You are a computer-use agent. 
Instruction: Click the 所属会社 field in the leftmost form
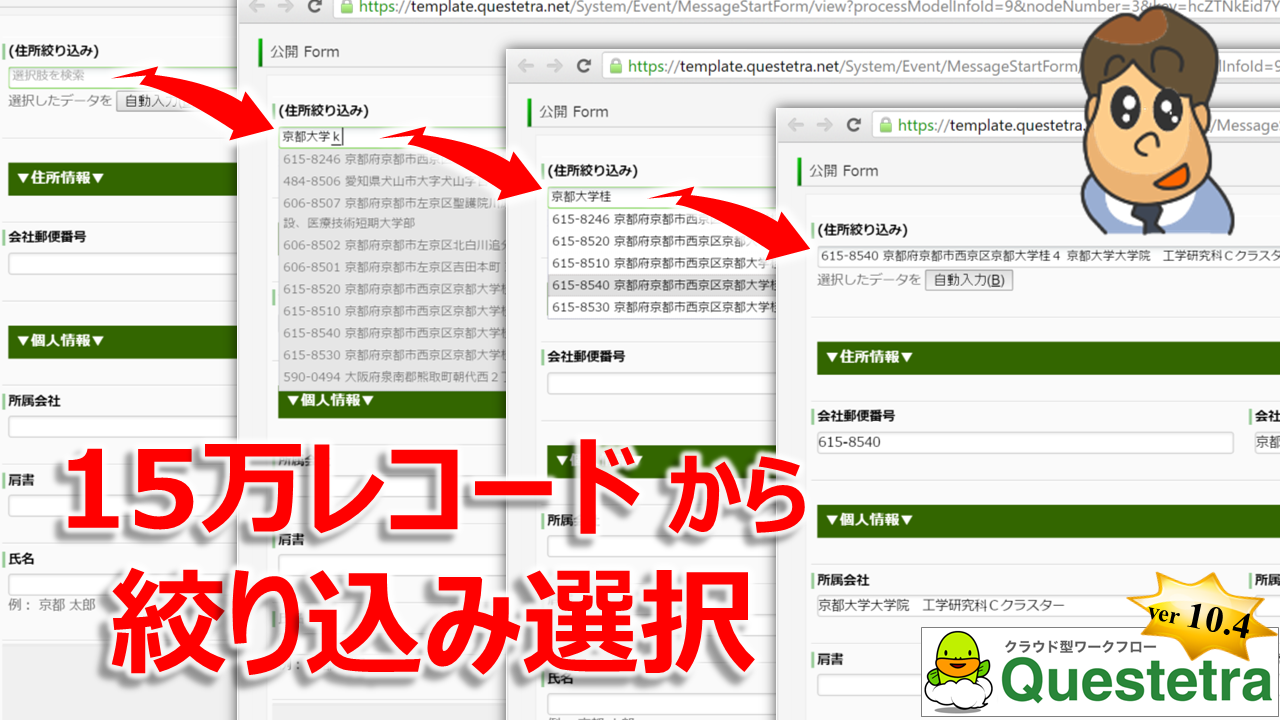pyautogui.click(x=122, y=427)
